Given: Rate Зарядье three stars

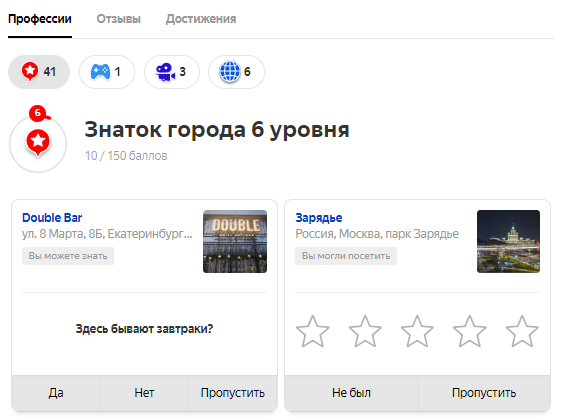Looking at the screenshot, I should (417, 331).
